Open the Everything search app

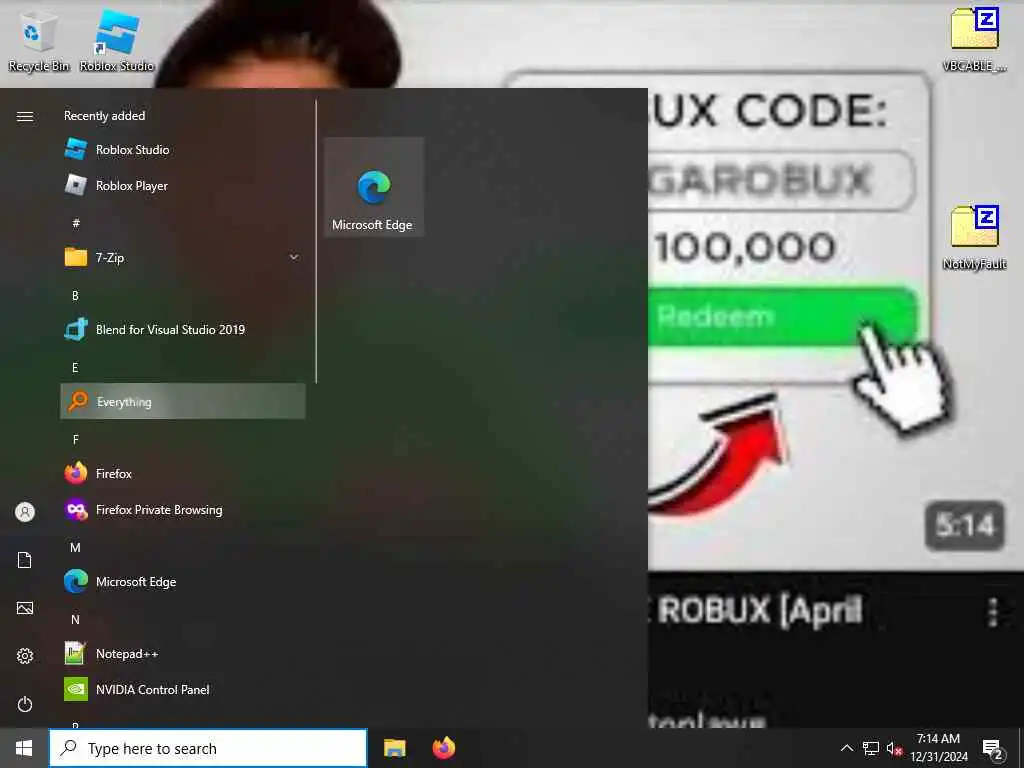[183, 401]
